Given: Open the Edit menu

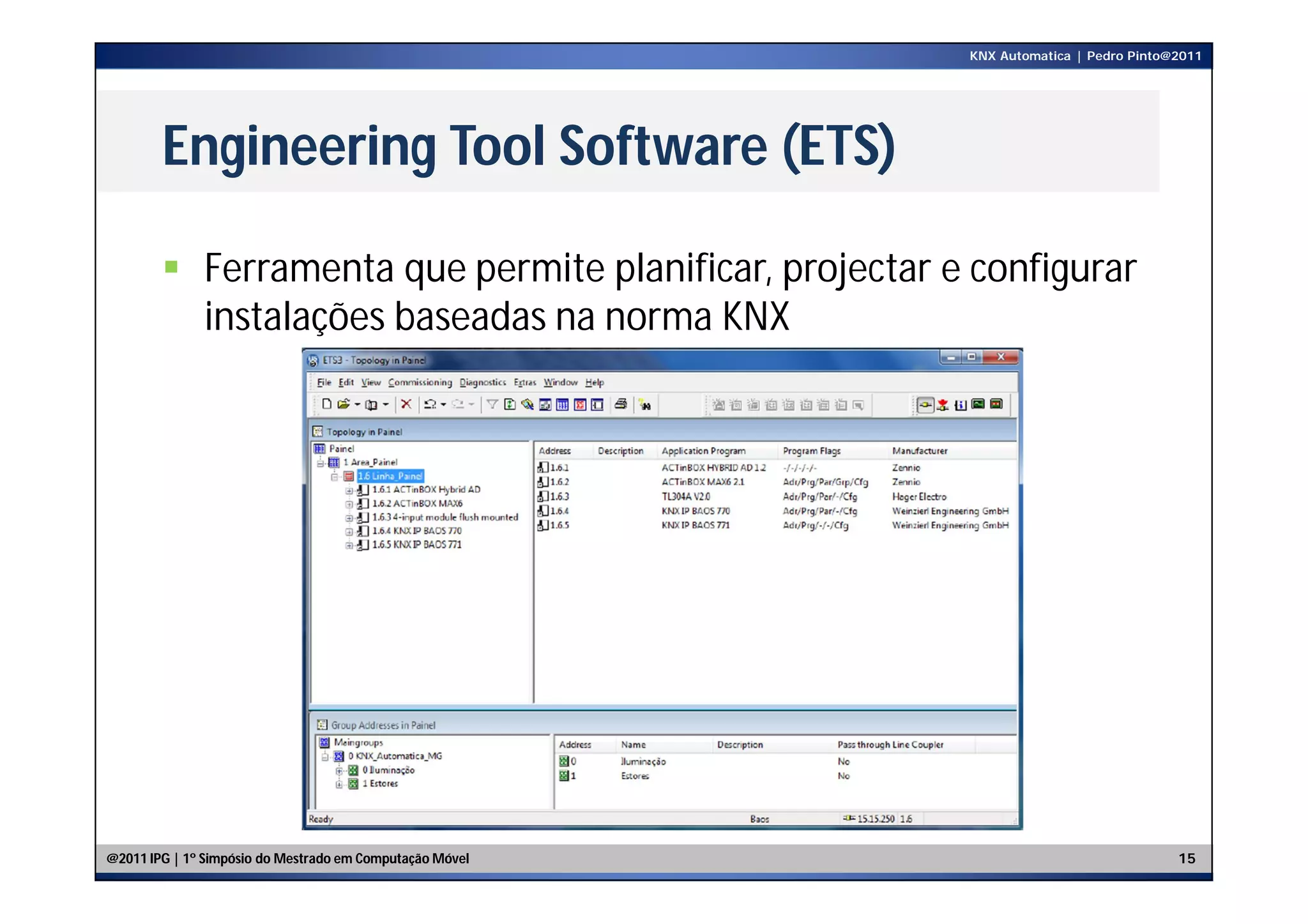Looking at the screenshot, I should pos(346,382).
